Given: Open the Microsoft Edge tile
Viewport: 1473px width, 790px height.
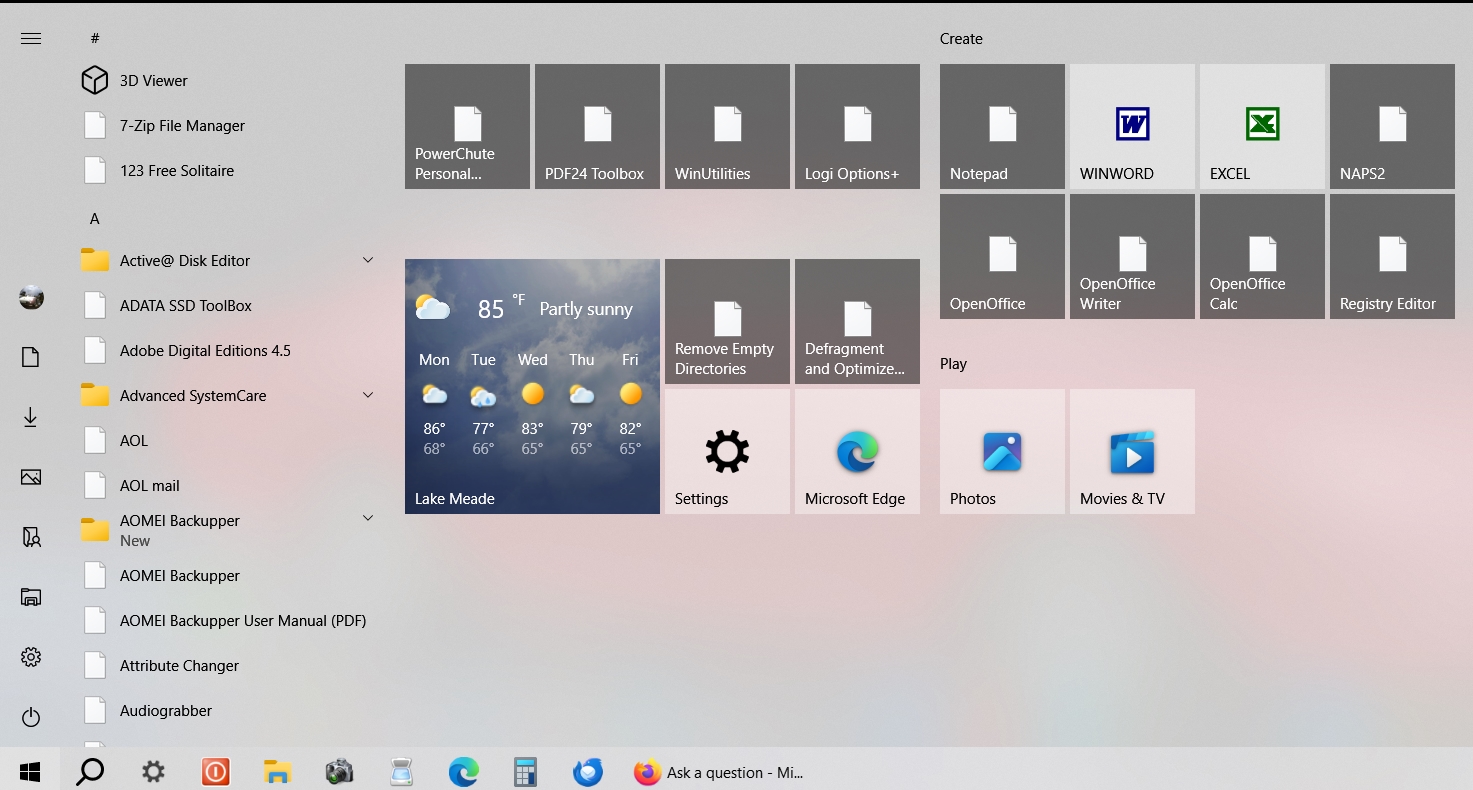Looking at the screenshot, I should [x=857, y=451].
